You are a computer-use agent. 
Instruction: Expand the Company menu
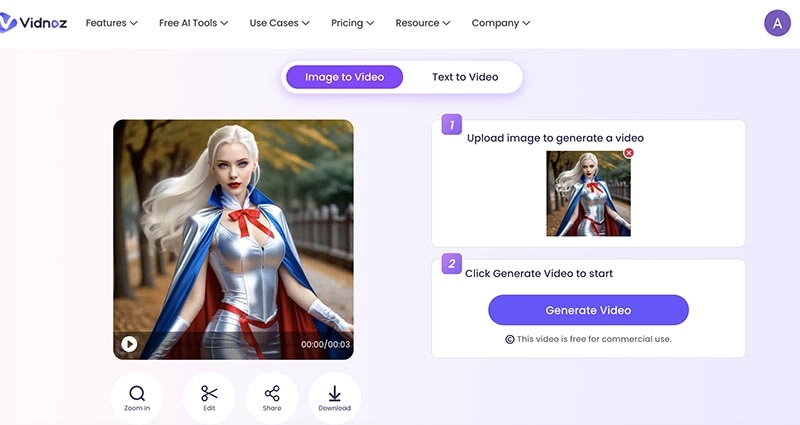point(501,22)
